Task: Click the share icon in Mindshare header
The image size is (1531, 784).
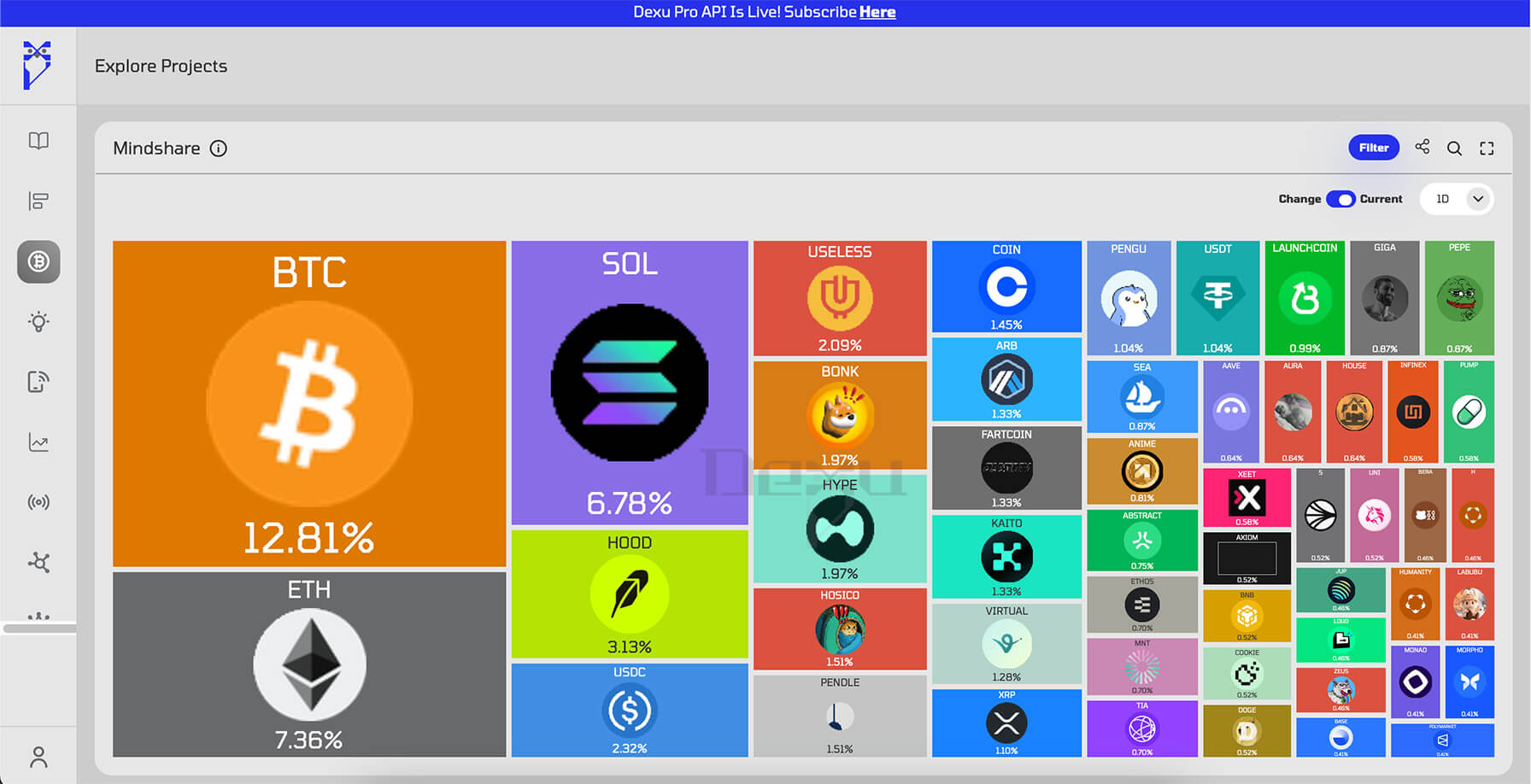Action: pos(1422,147)
